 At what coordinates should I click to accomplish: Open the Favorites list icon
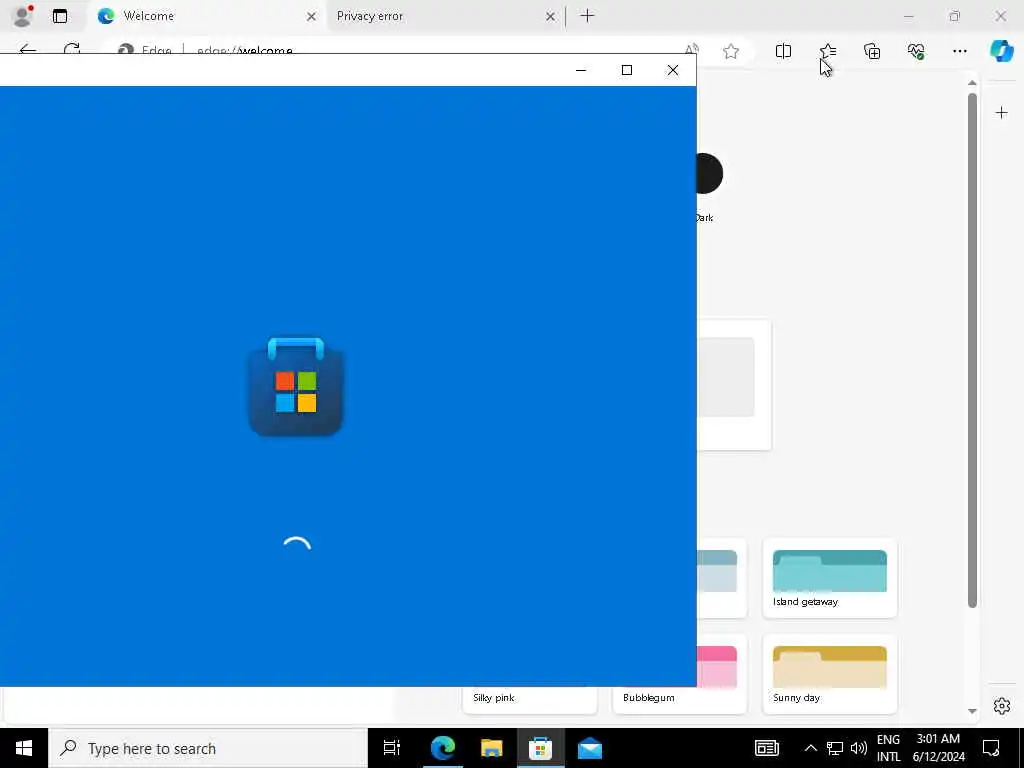pyautogui.click(x=827, y=51)
